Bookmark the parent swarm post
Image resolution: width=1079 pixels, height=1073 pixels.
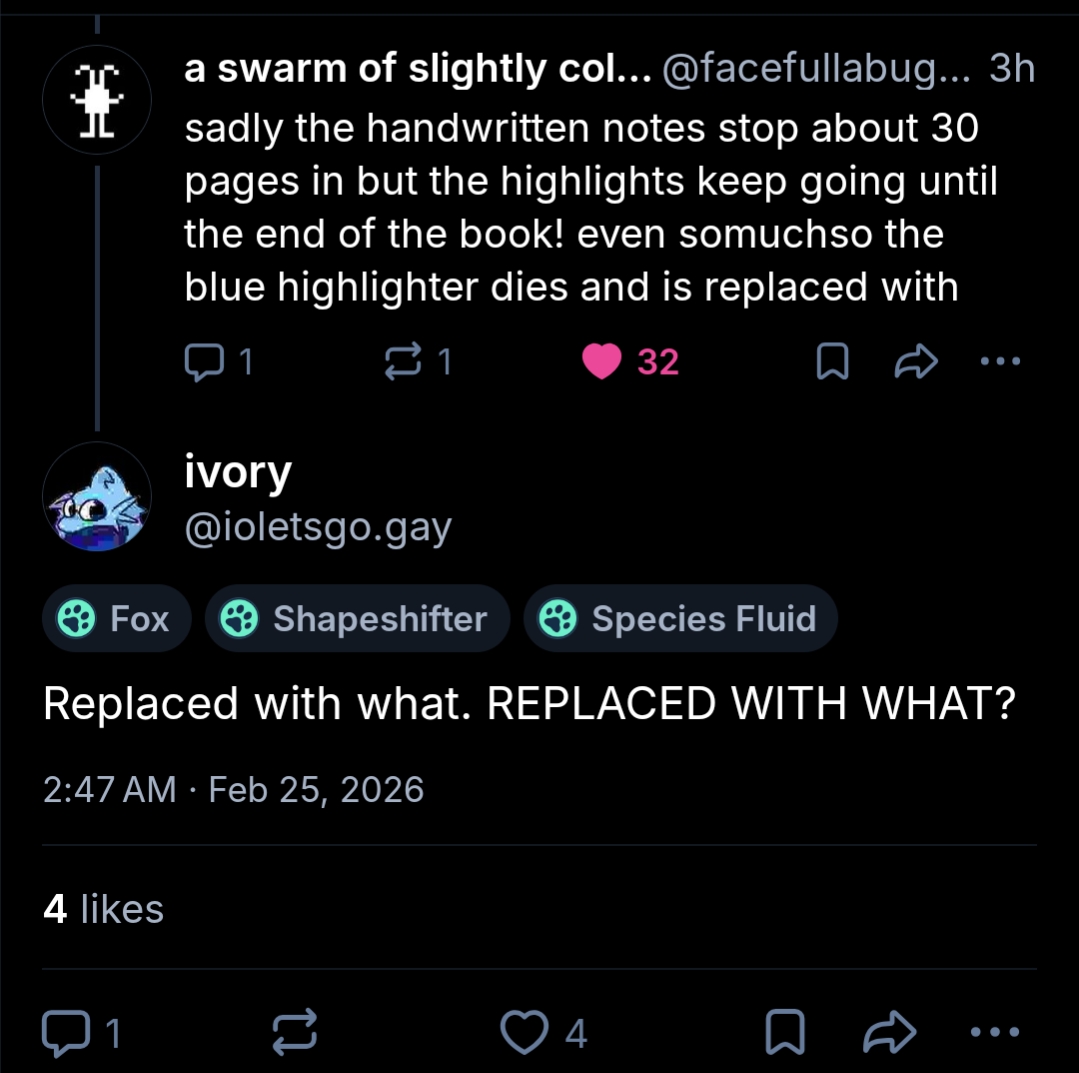coord(831,362)
